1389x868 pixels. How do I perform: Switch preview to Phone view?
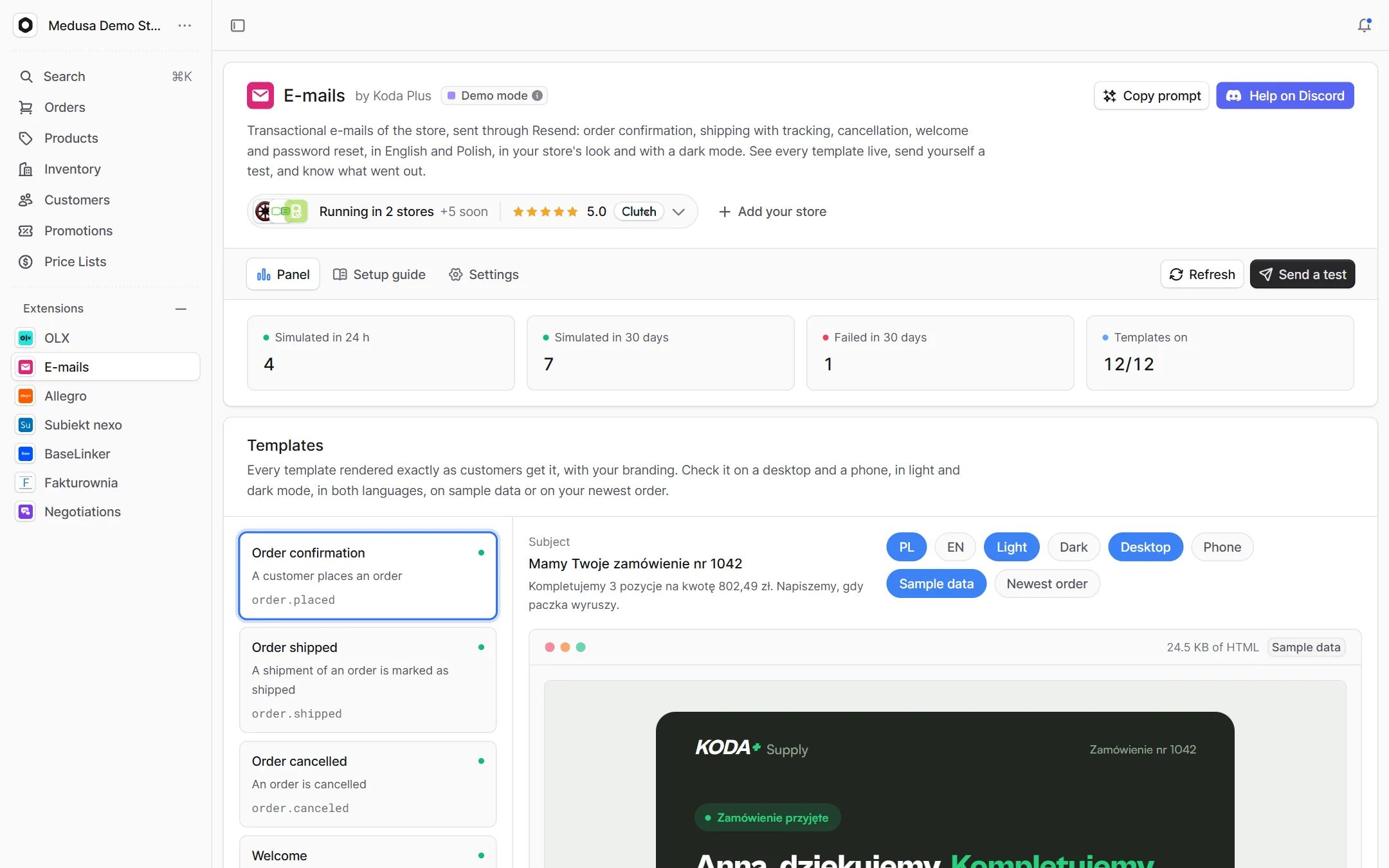pos(1222,547)
